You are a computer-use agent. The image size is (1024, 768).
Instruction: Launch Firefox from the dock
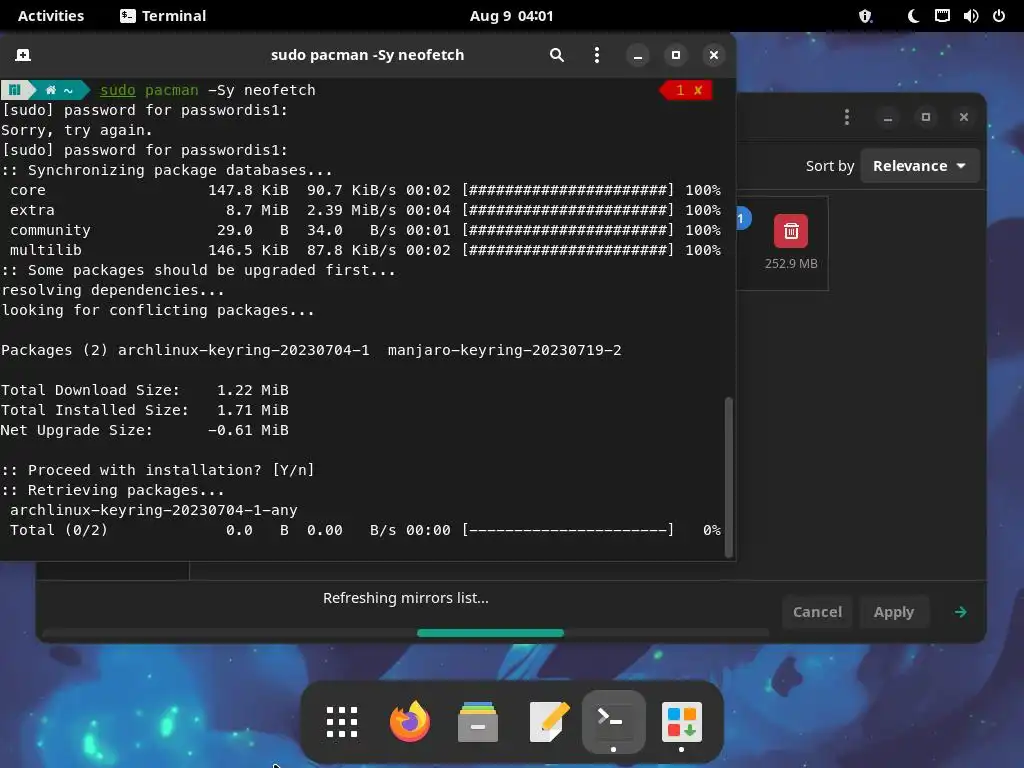[410, 722]
